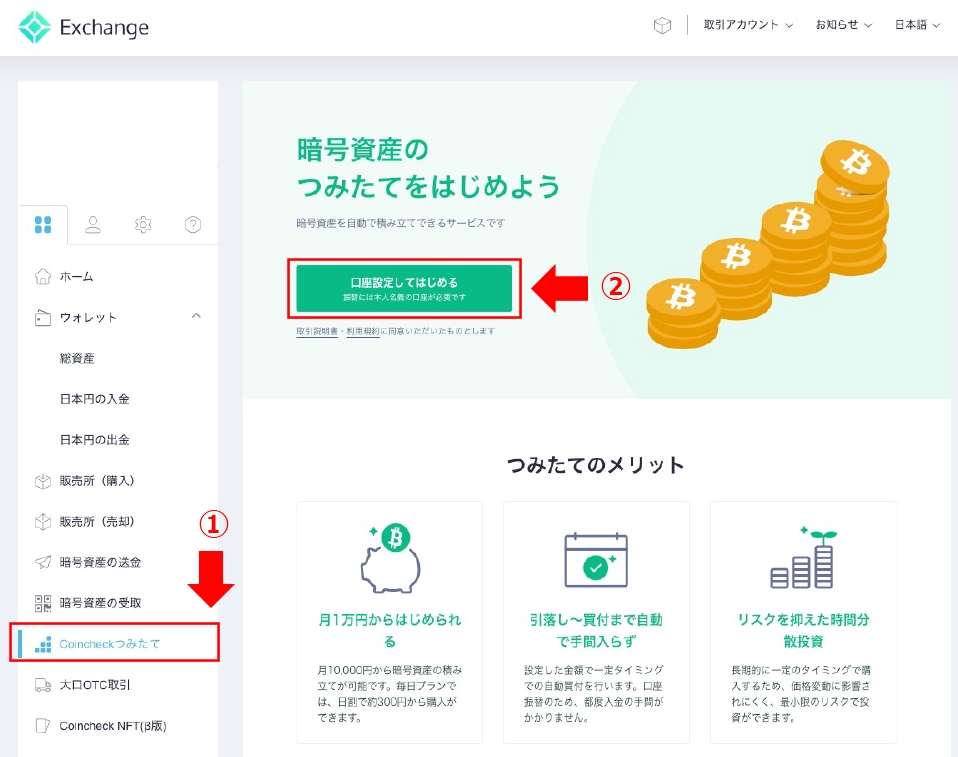This screenshot has width=958, height=757.
Task: Open 総資産 under wallet
Action: click(x=77, y=359)
